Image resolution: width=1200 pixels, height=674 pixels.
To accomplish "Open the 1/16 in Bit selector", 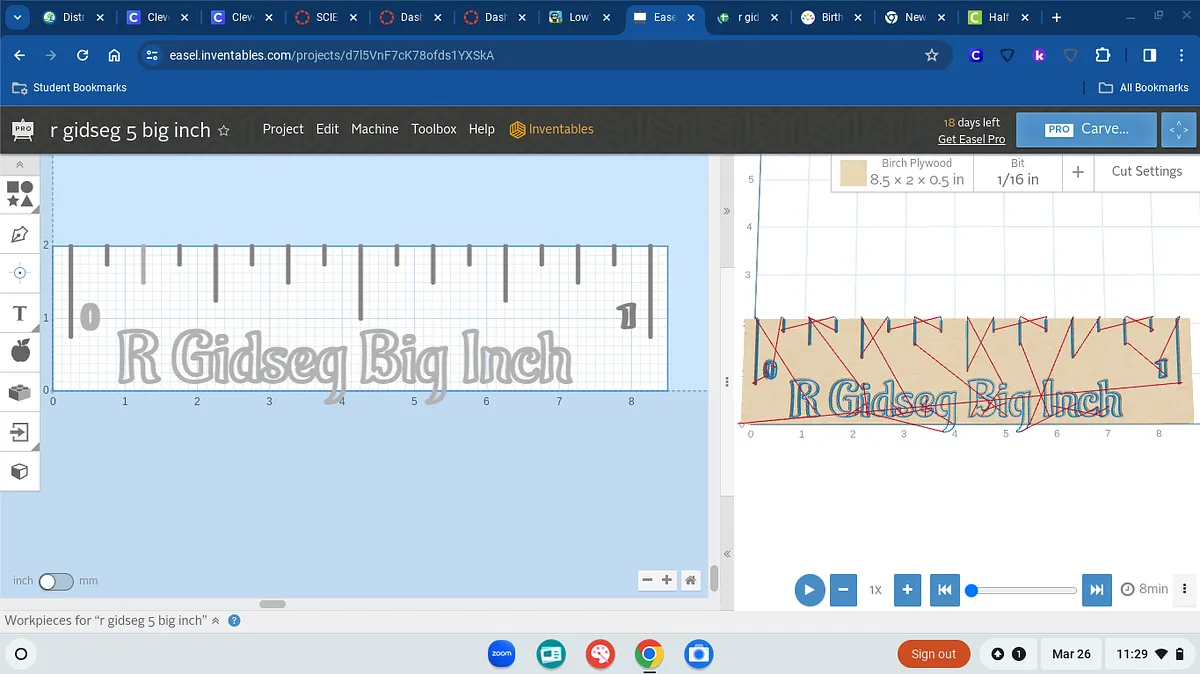I will coord(1017,172).
